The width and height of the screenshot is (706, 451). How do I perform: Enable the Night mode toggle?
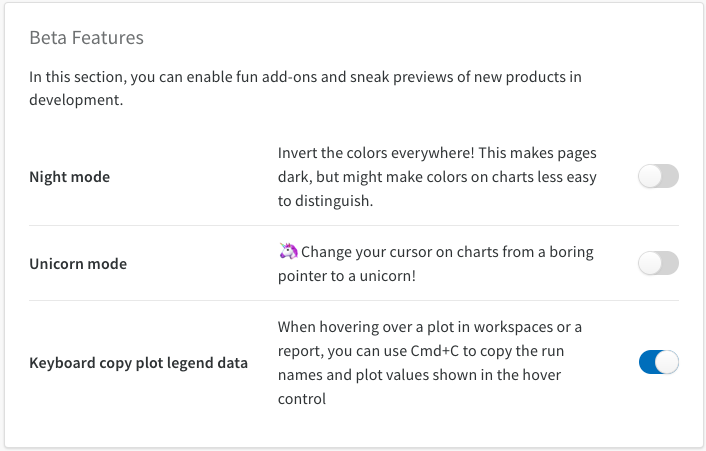coord(658,177)
